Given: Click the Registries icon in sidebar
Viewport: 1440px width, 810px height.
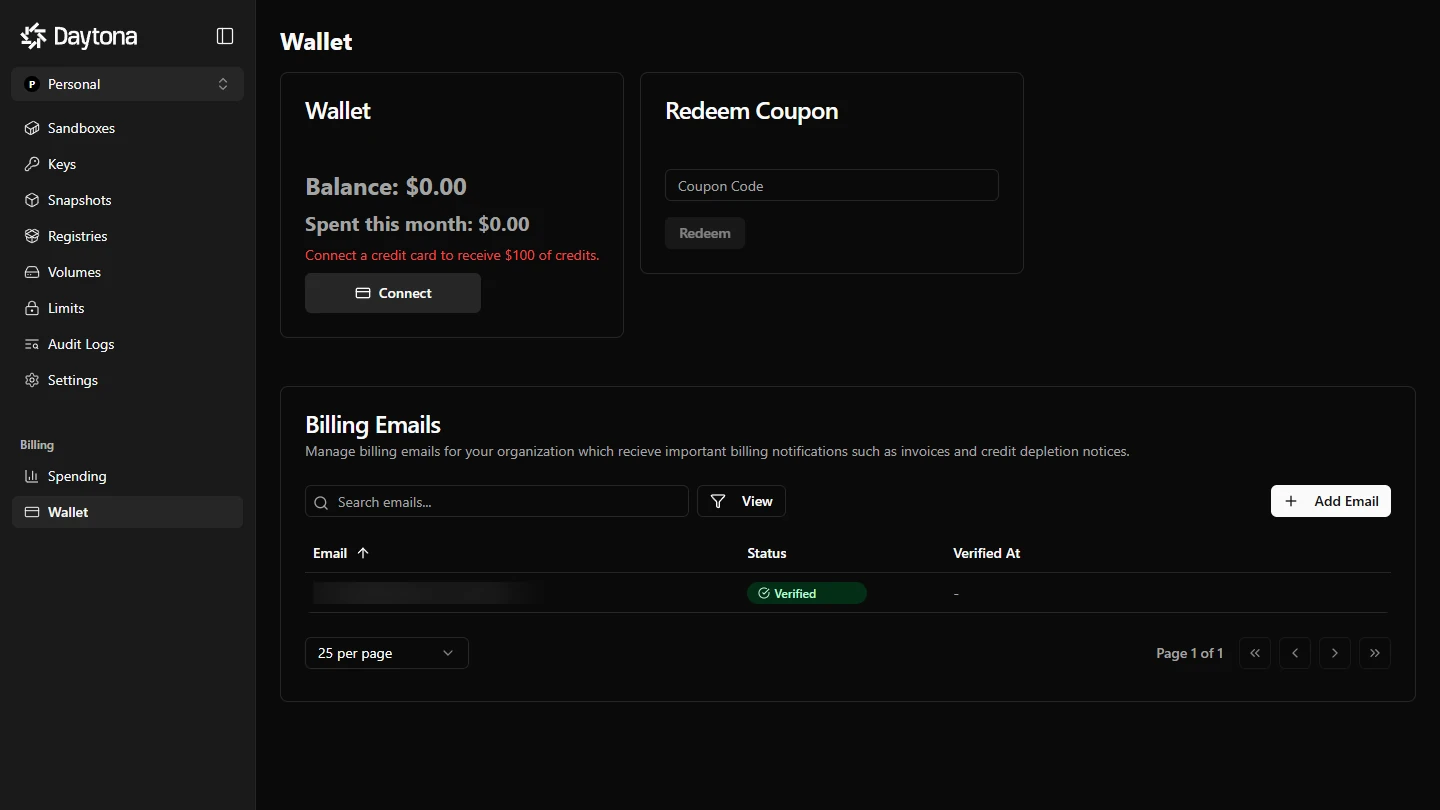Looking at the screenshot, I should (32, 236).
